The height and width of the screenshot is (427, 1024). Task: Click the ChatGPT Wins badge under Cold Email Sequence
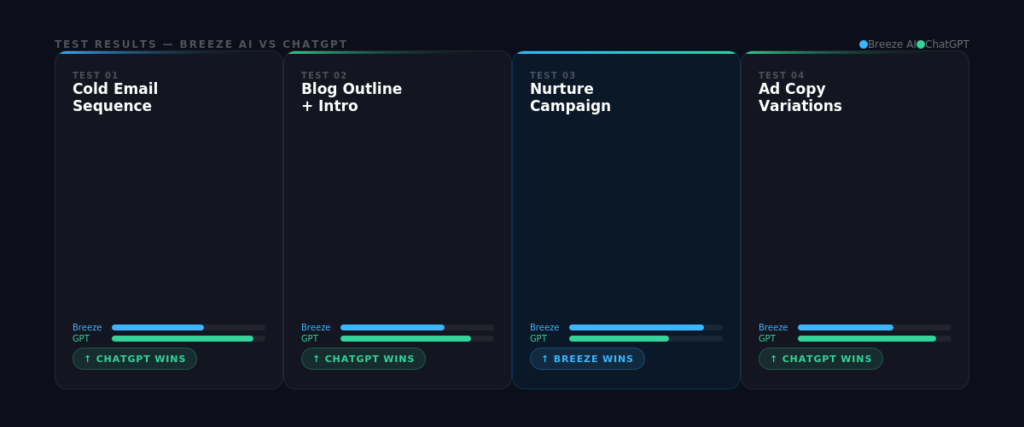click(135, 359)
